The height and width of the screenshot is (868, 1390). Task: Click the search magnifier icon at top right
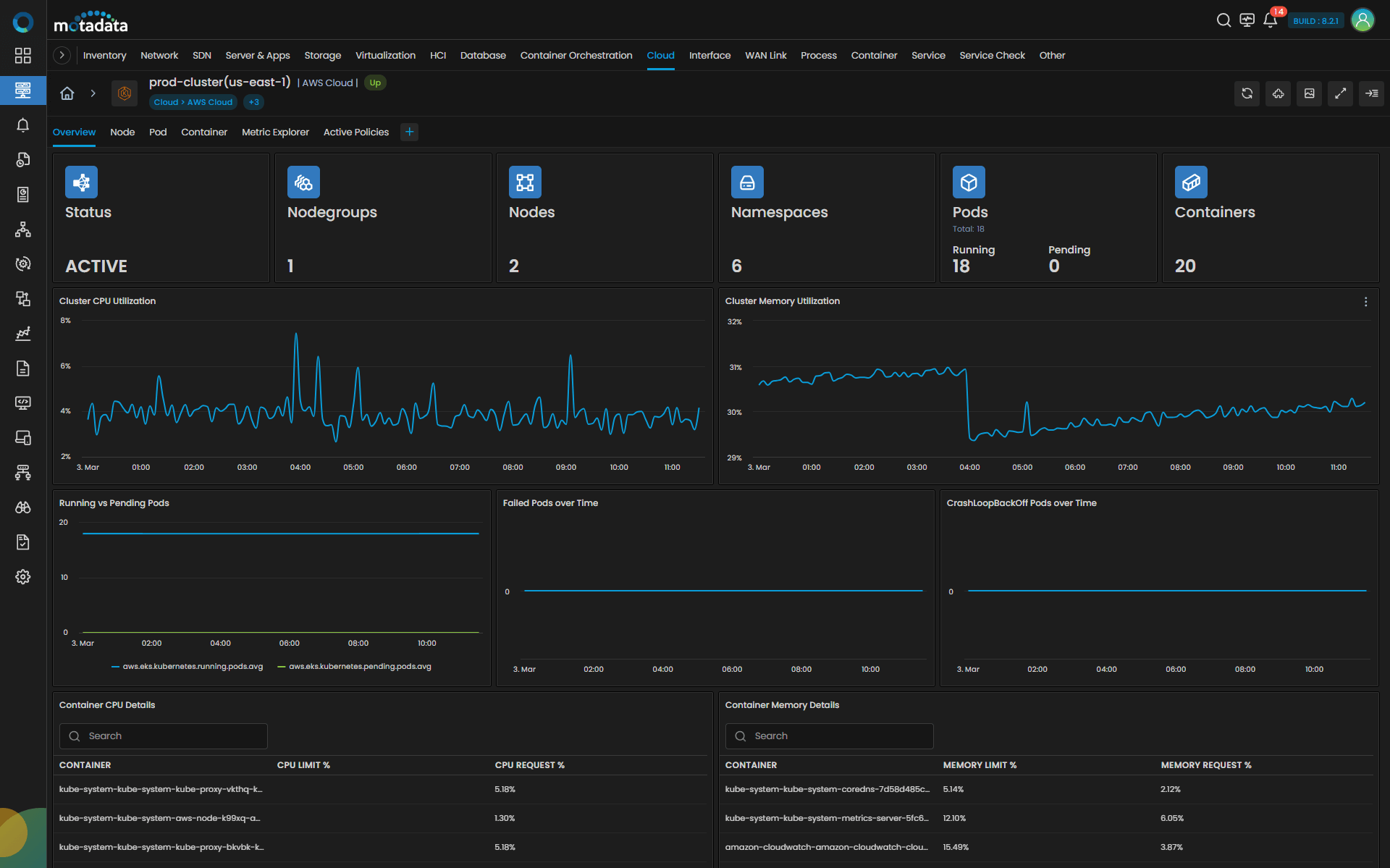click(1223, 20)
